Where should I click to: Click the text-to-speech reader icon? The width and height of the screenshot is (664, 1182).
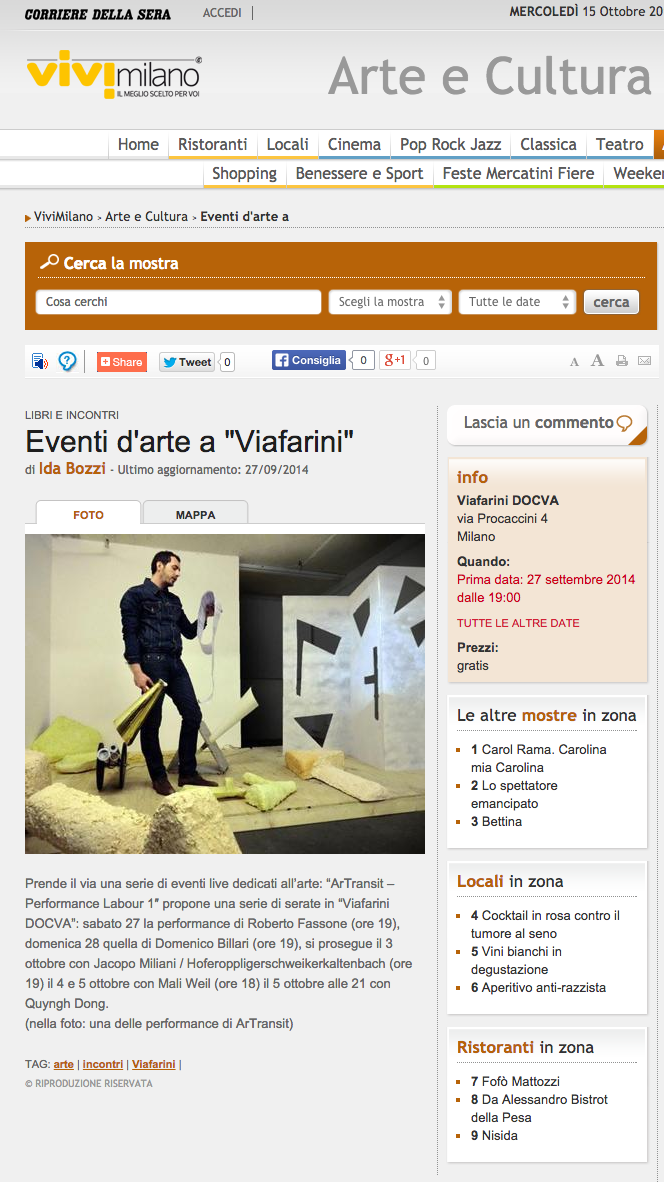click(40, 362)
